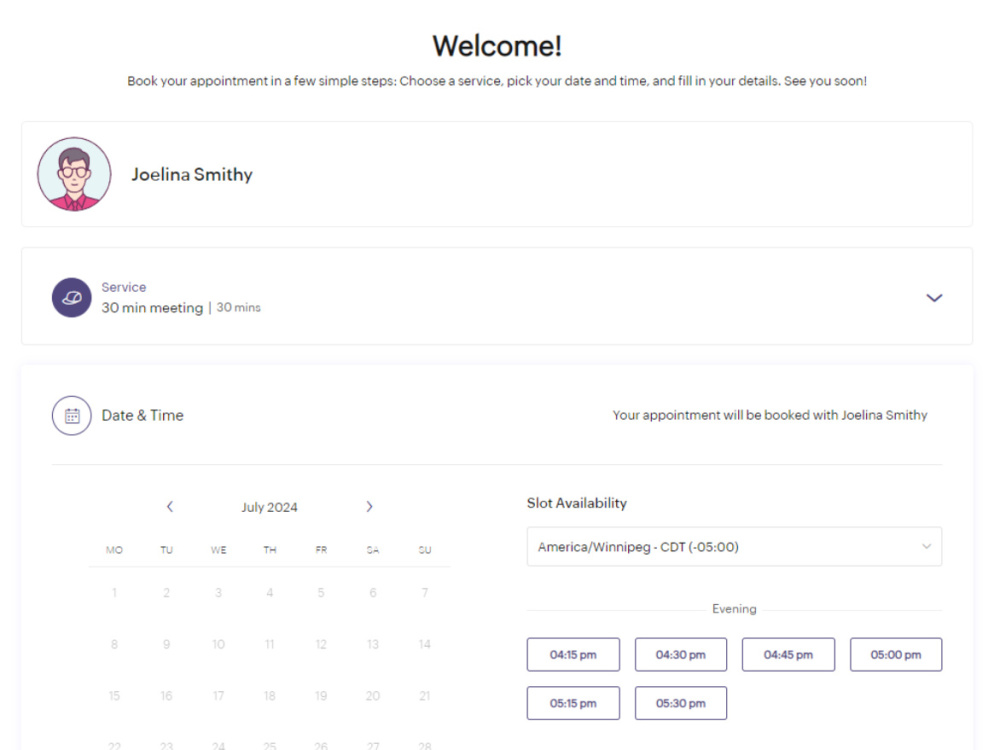1000x750 pixels.
Task: Select the 04:15 pm slot
Action: click(x=573, y=654)
